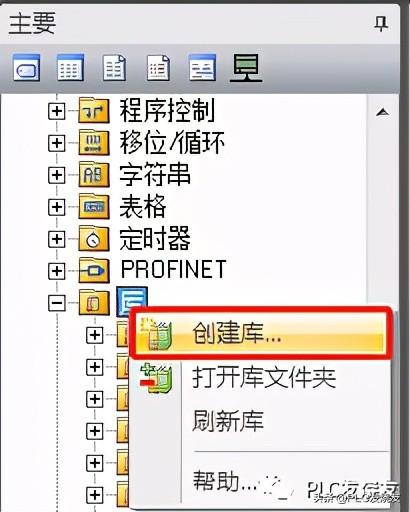
Task: Expand the 移位/循环 tree node
Action: (57, 143)
